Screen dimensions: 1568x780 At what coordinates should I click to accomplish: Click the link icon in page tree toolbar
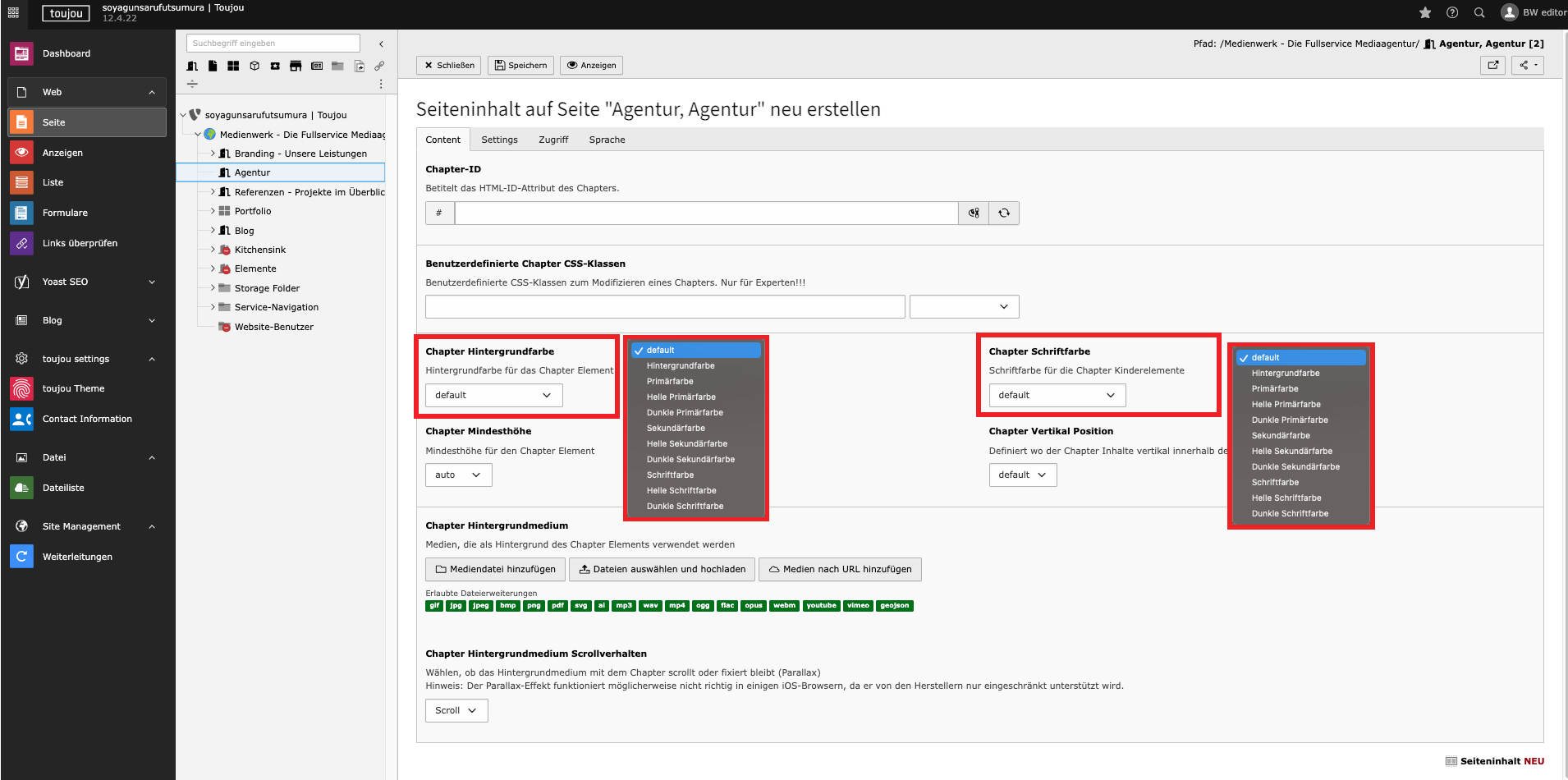[379, 66]
